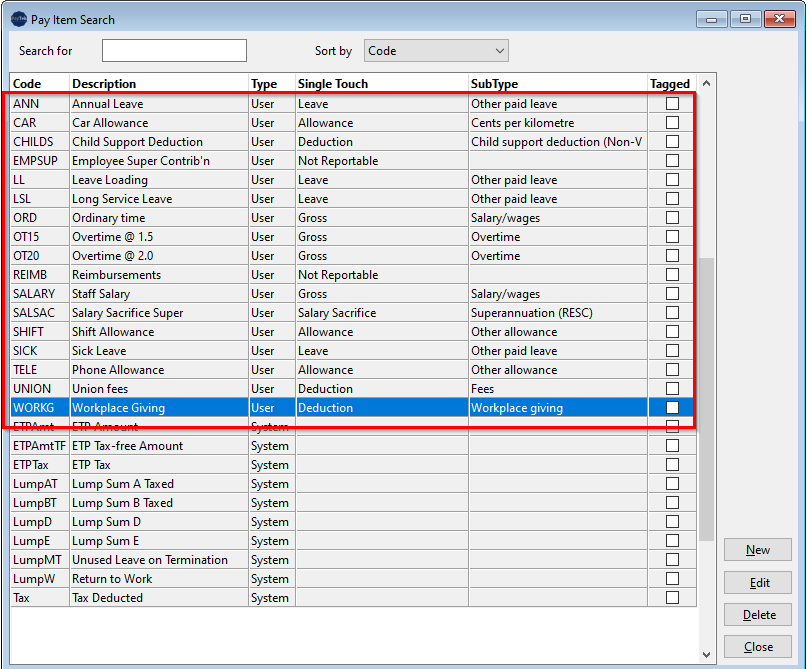Select the OT15 Overtime row
Viewport: 809px width, 669px height.
(150, 237)
